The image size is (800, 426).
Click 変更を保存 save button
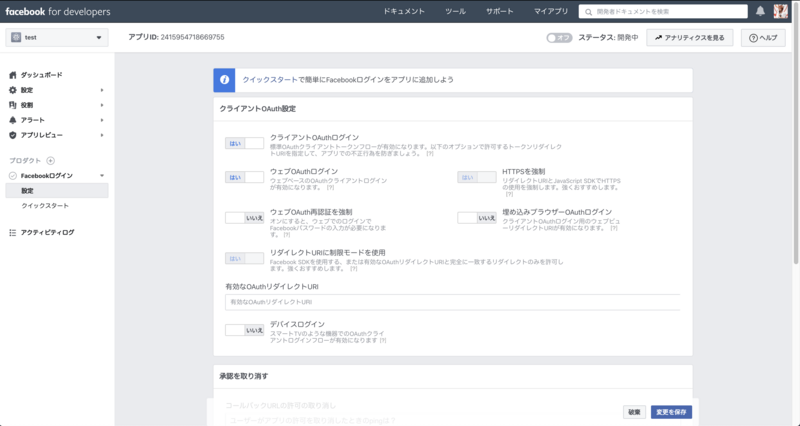tap(671, 412)
